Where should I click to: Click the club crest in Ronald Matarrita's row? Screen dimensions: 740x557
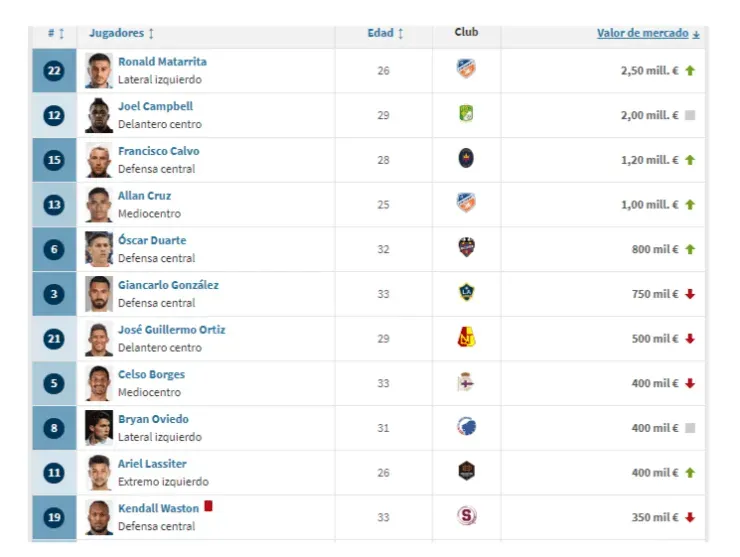click(465, 70)
